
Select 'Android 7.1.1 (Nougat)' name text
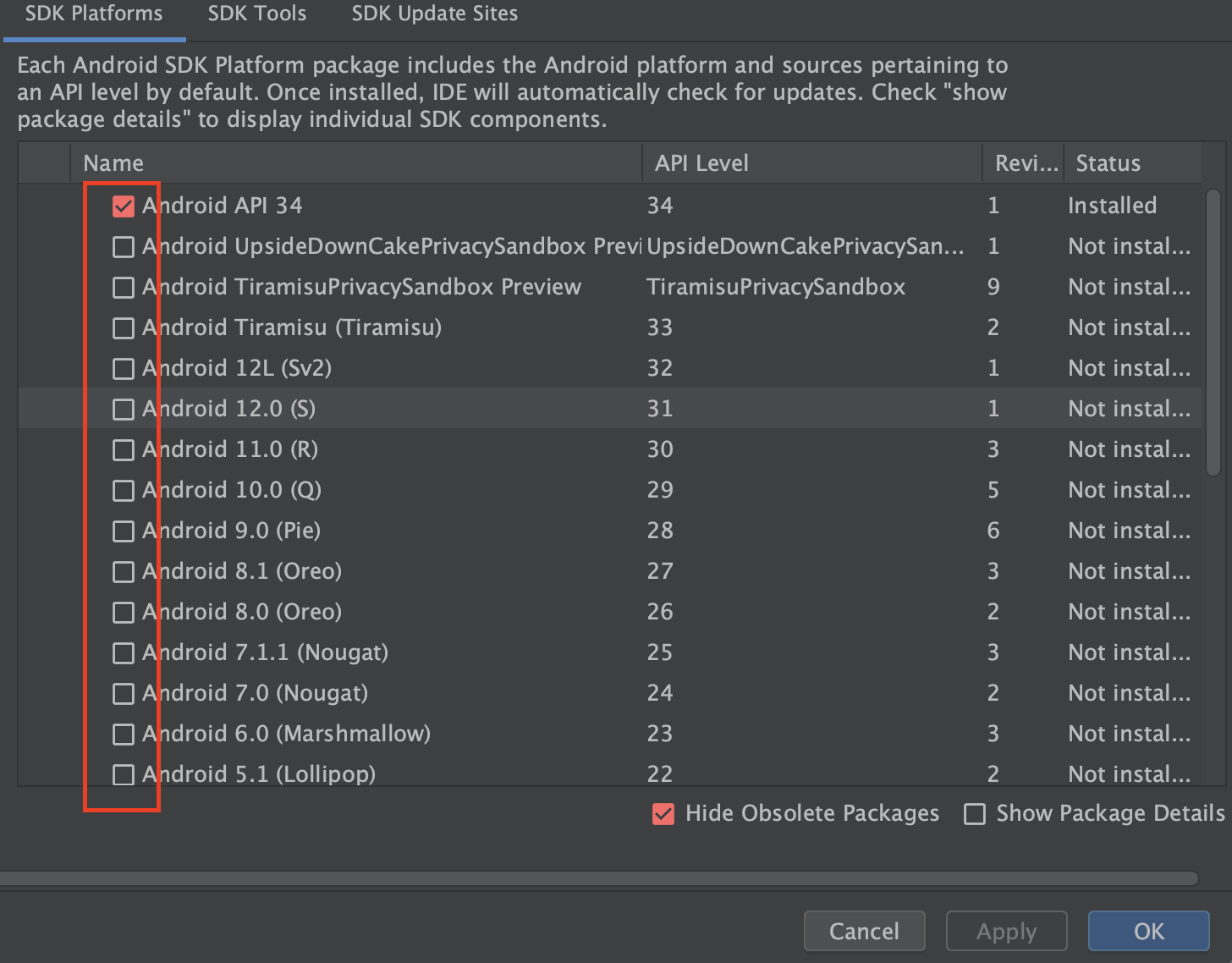click(x=266, y=652)
